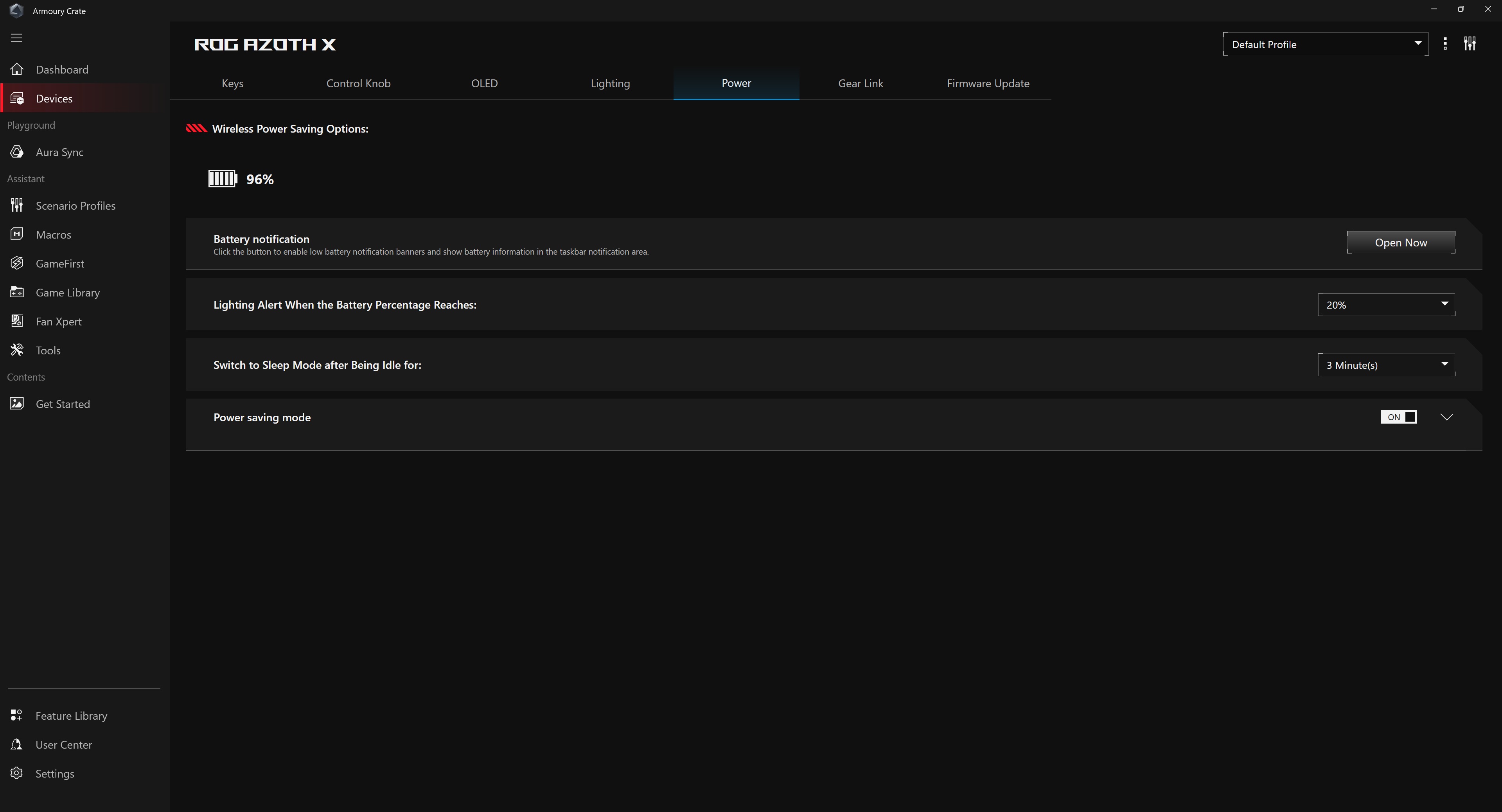
Task: Open the 3 Minute(s) sleep dropdown
Action: point(1386,365)
